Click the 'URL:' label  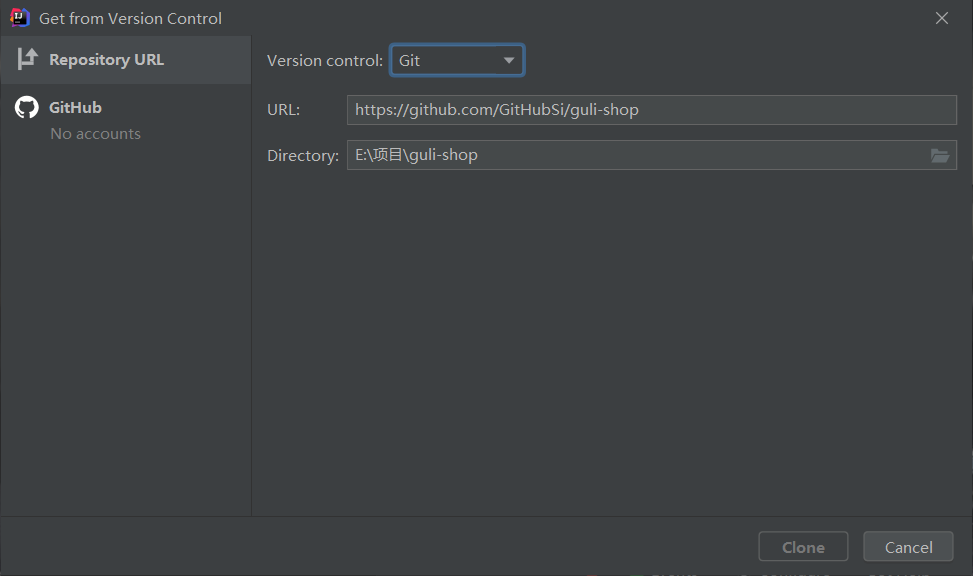(x=284, y=110)
